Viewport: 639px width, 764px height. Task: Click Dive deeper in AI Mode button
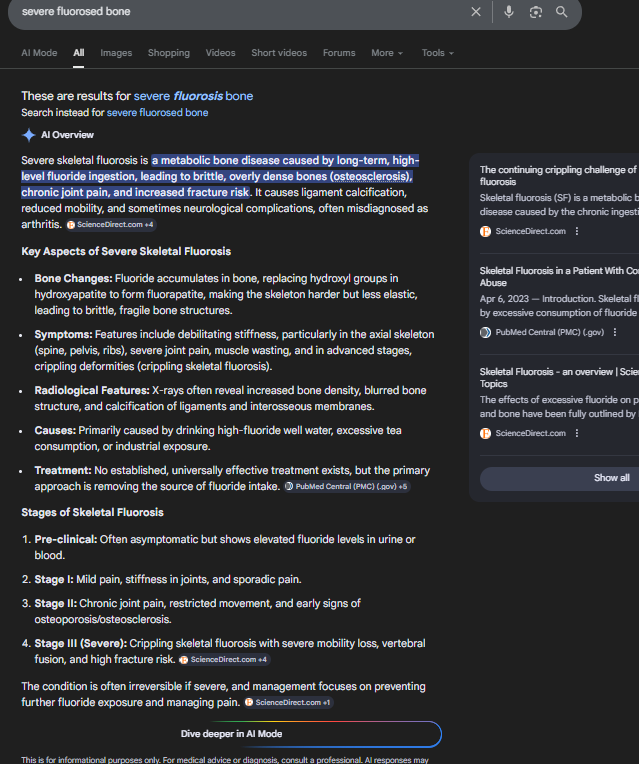[232, 734]
